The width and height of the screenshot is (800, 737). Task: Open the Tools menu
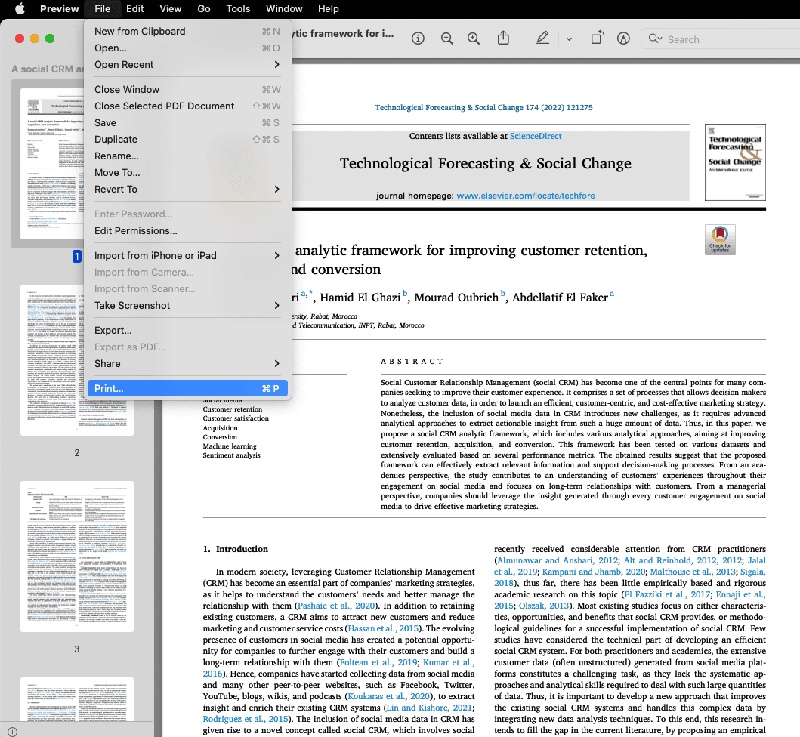point(238,9)
